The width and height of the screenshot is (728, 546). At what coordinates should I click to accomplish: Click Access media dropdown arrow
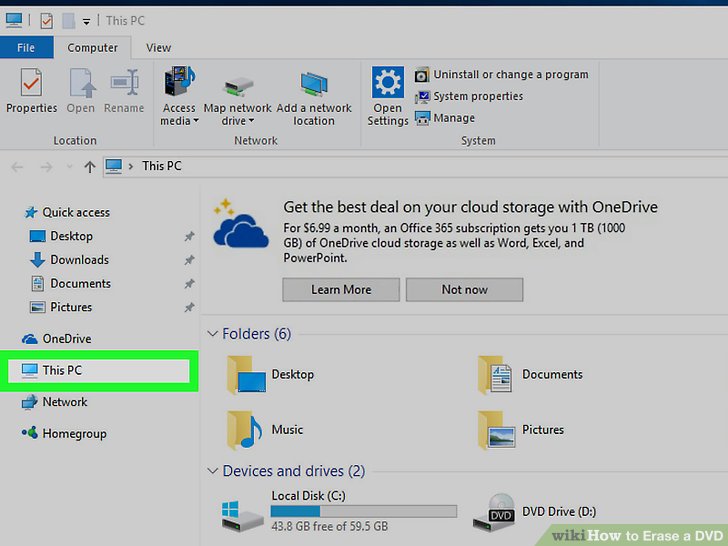pyautogui.click(x=196, y=121)
